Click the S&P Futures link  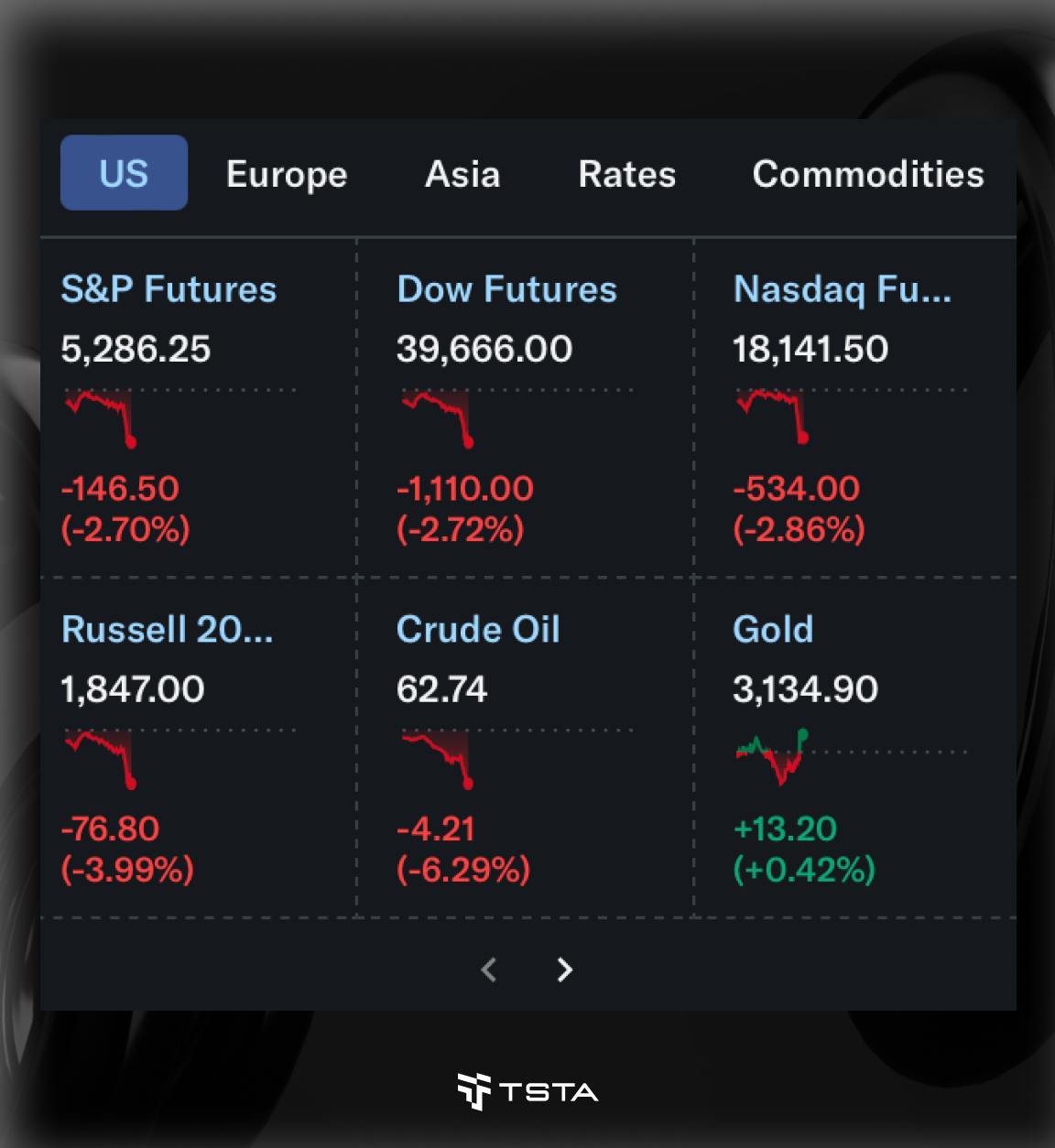(x=169, y=289)
